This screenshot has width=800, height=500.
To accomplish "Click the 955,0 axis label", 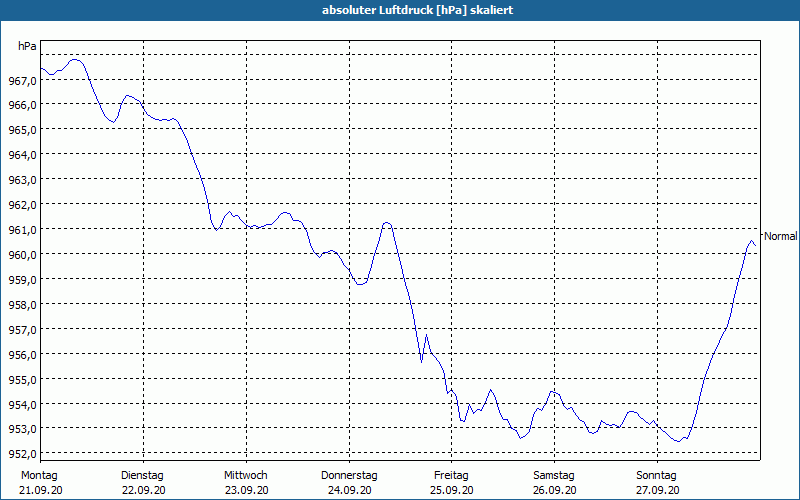I will coord(22,380).
